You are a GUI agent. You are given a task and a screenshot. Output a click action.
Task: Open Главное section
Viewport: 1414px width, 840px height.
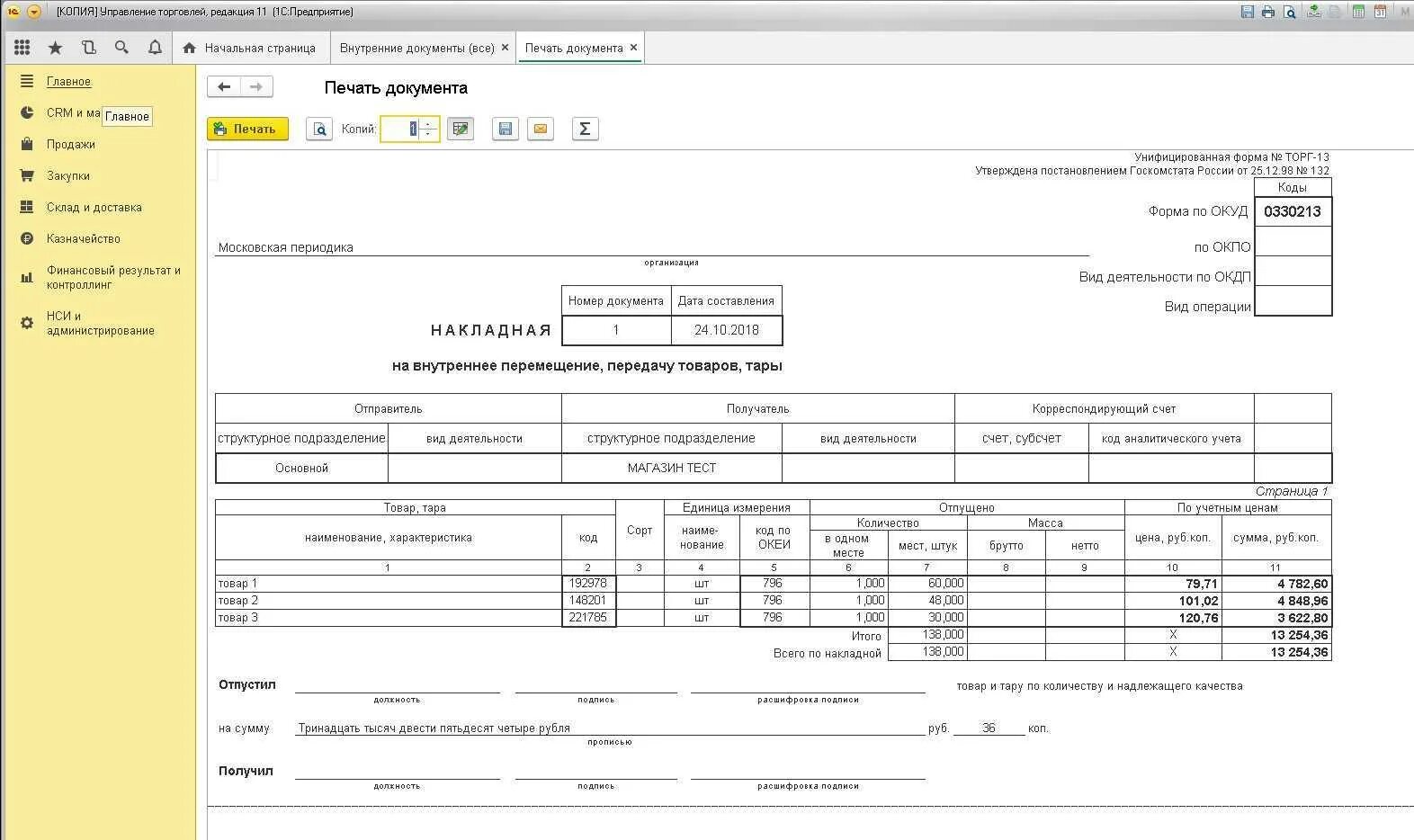pyautogui.click(x=68, y=81)
